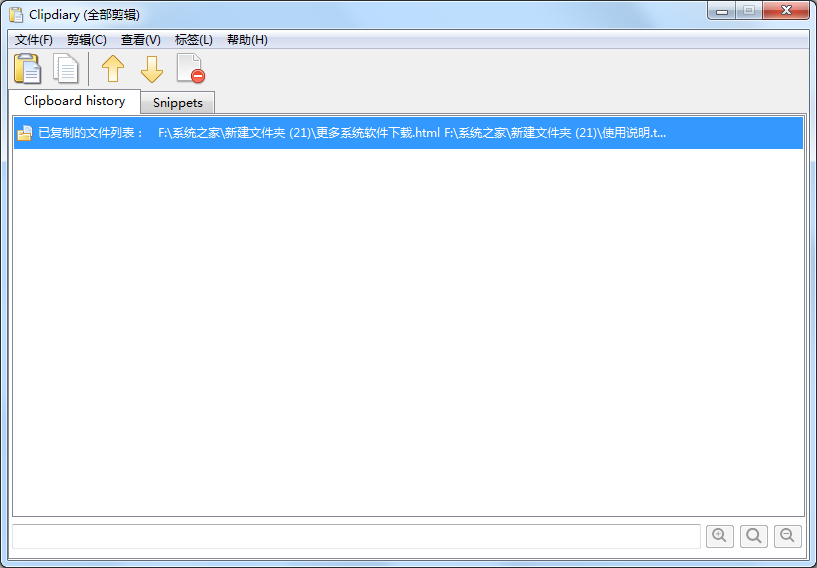
Task: Minimize the Clipdiary window
Action: point(722,11)
